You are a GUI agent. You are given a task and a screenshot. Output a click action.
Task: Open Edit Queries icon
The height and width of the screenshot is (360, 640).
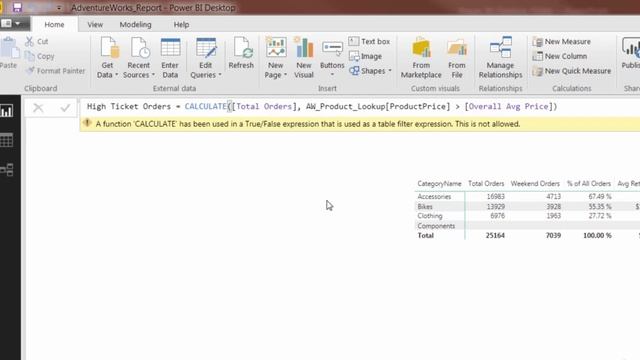[206, 48]
